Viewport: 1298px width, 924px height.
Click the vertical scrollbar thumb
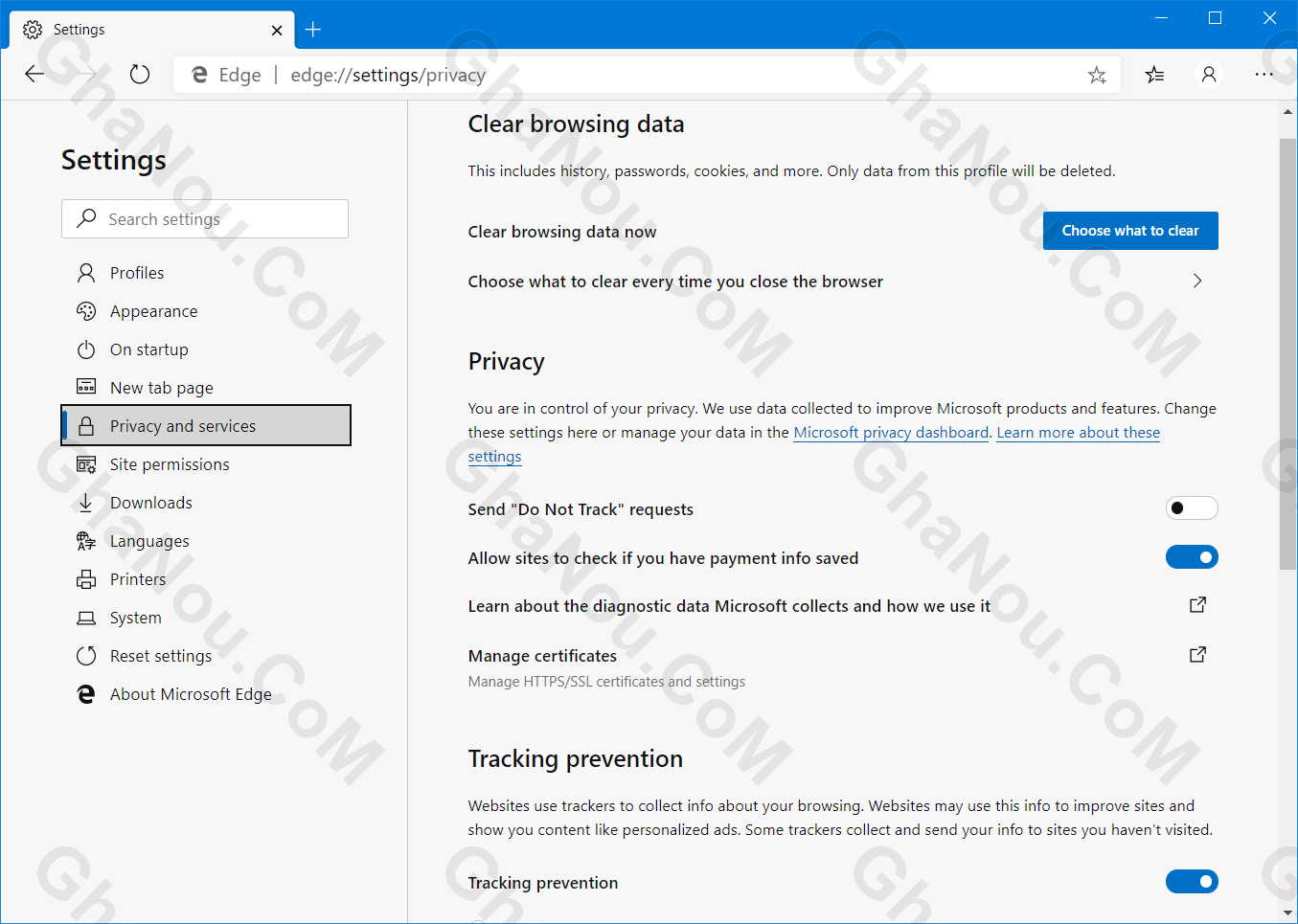(1288, 354)
